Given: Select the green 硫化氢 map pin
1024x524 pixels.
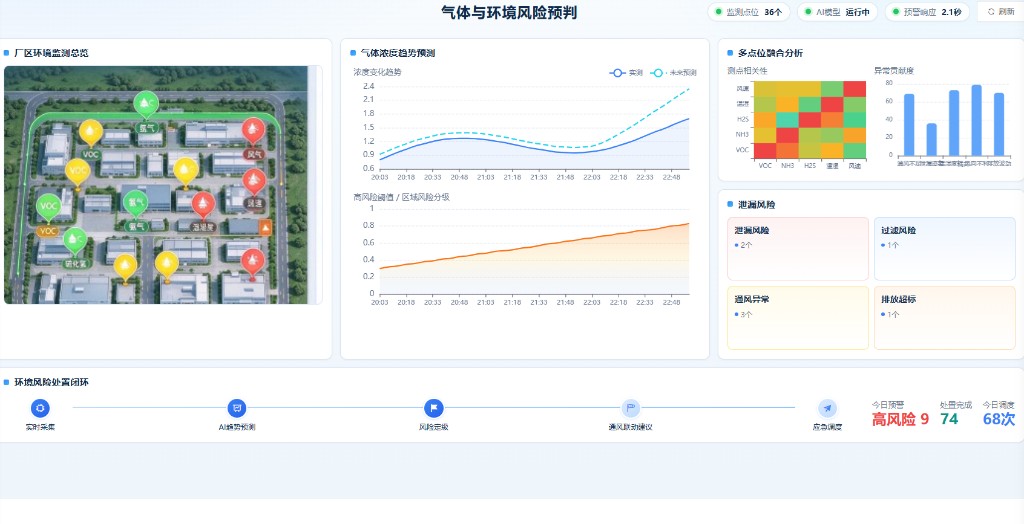Looking at the screenshot, I should (x=74, y=242).
